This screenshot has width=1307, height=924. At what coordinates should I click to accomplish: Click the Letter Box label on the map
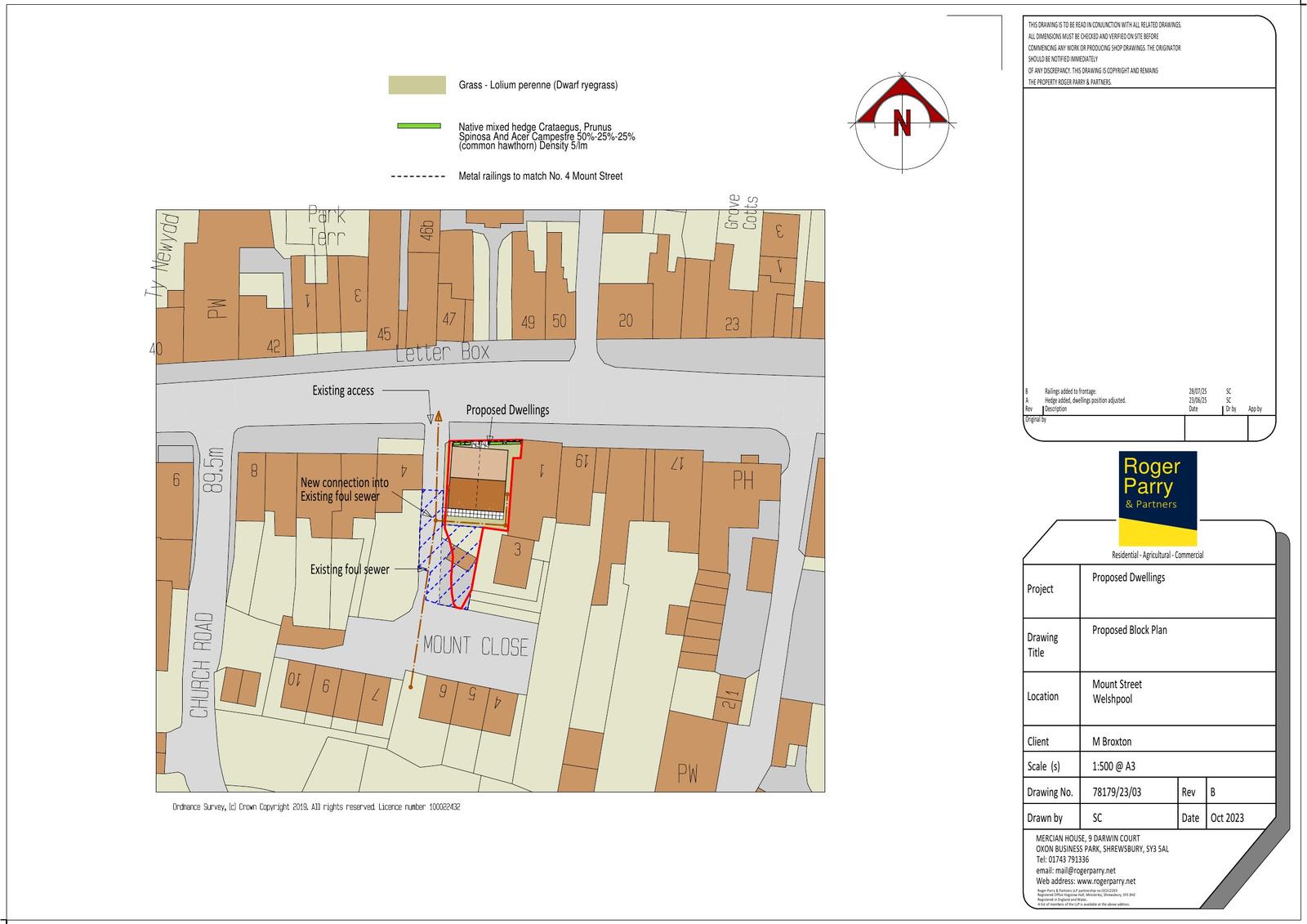click(443, 353)
